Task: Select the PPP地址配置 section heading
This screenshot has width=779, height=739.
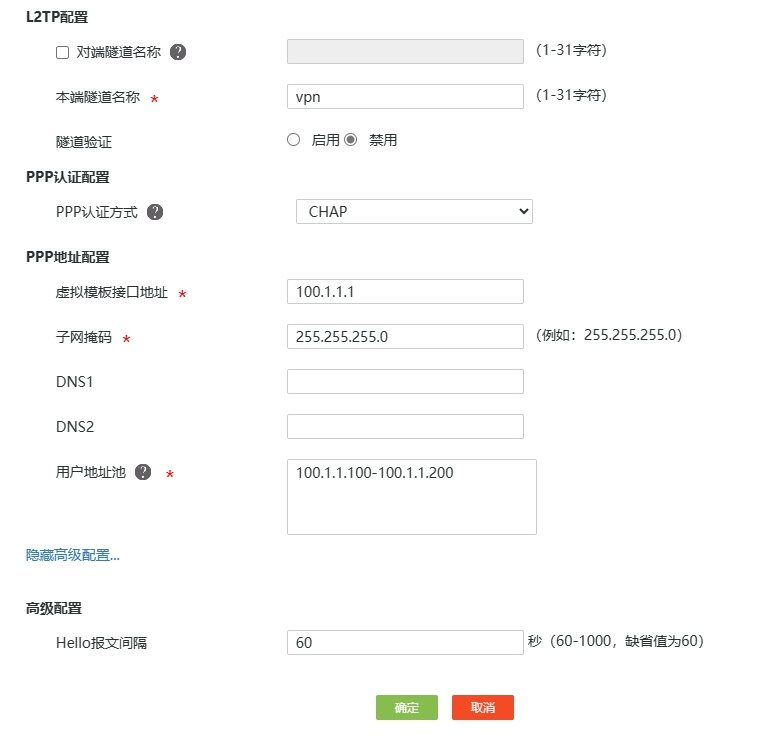Action: pos(68,257)
